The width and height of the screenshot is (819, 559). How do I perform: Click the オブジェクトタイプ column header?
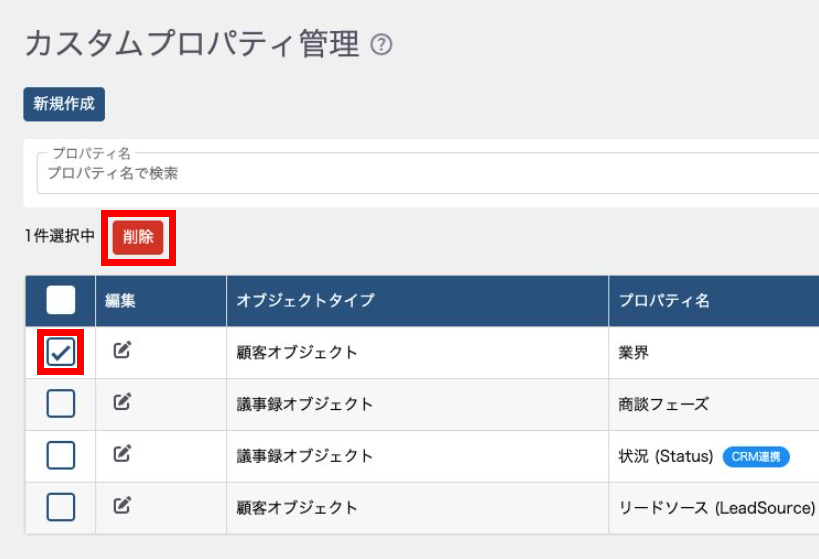[305, 301]
